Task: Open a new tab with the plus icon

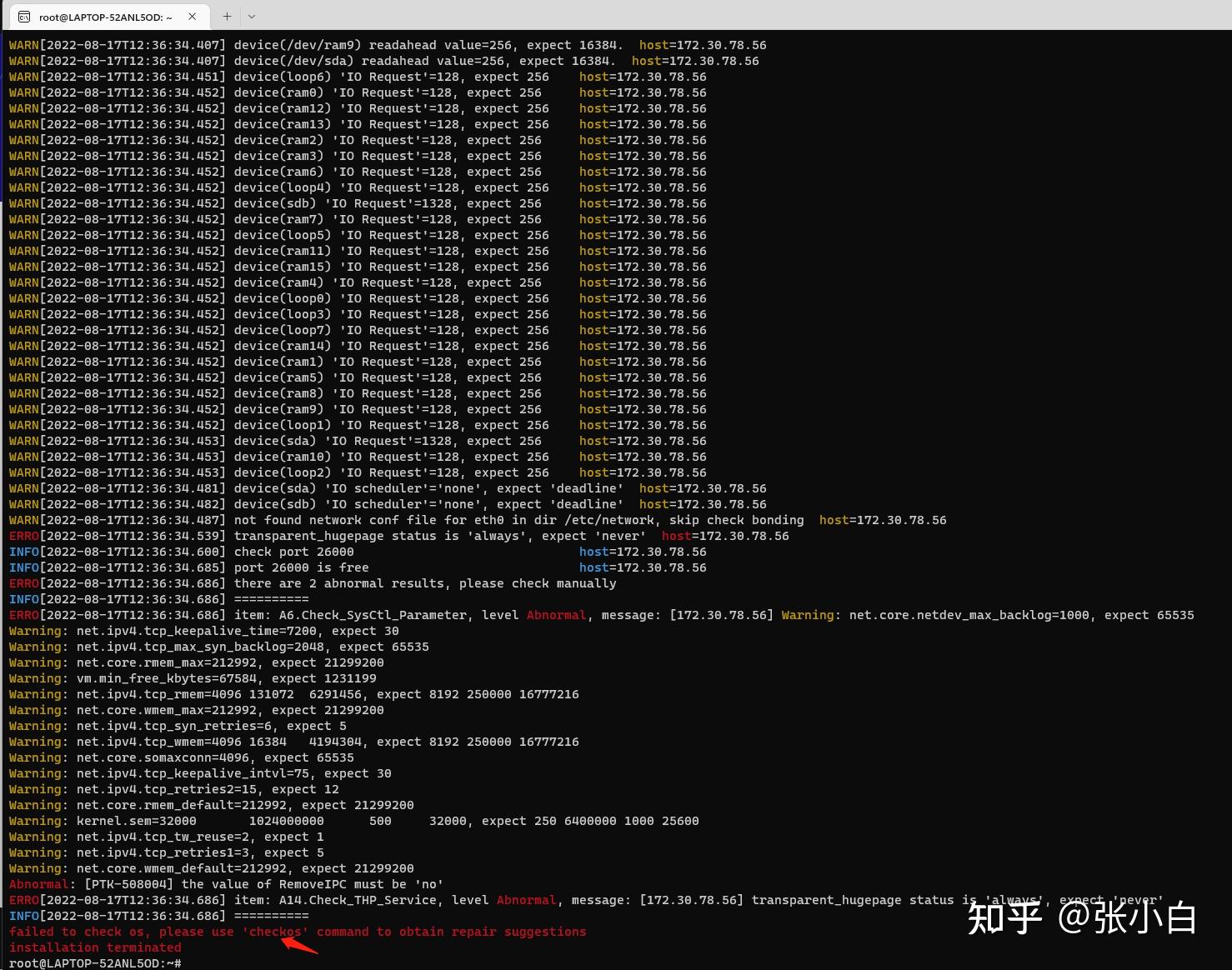Action: pos(227,15)
